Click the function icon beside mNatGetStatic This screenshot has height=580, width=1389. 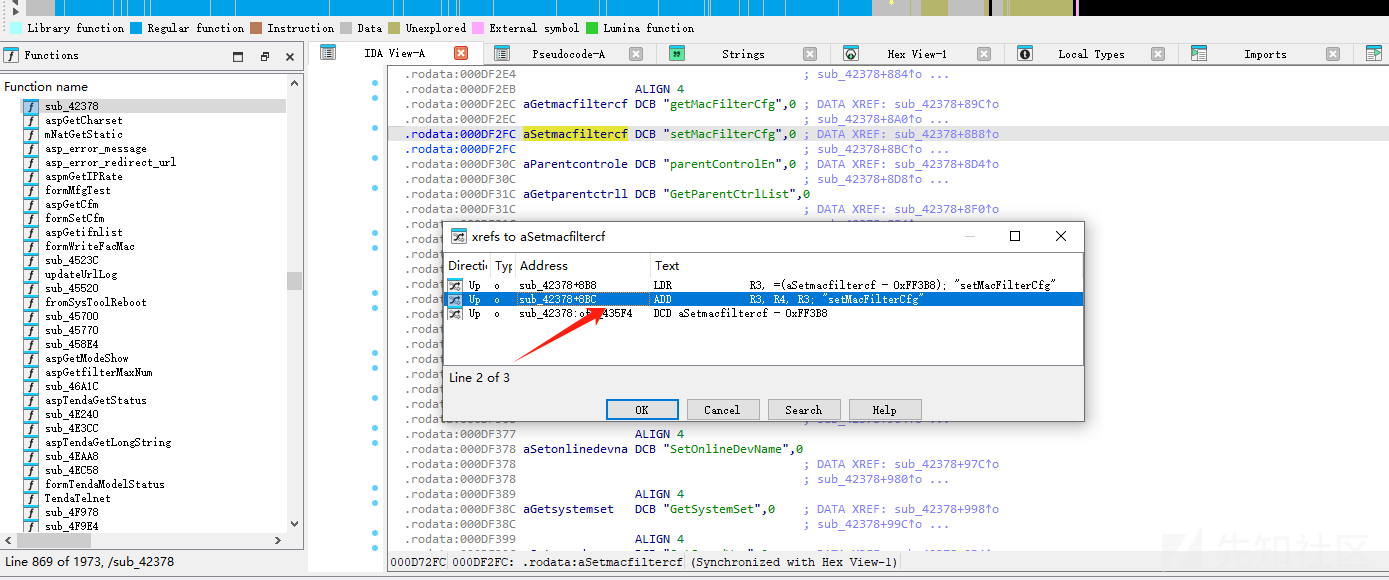pos(32,134)
